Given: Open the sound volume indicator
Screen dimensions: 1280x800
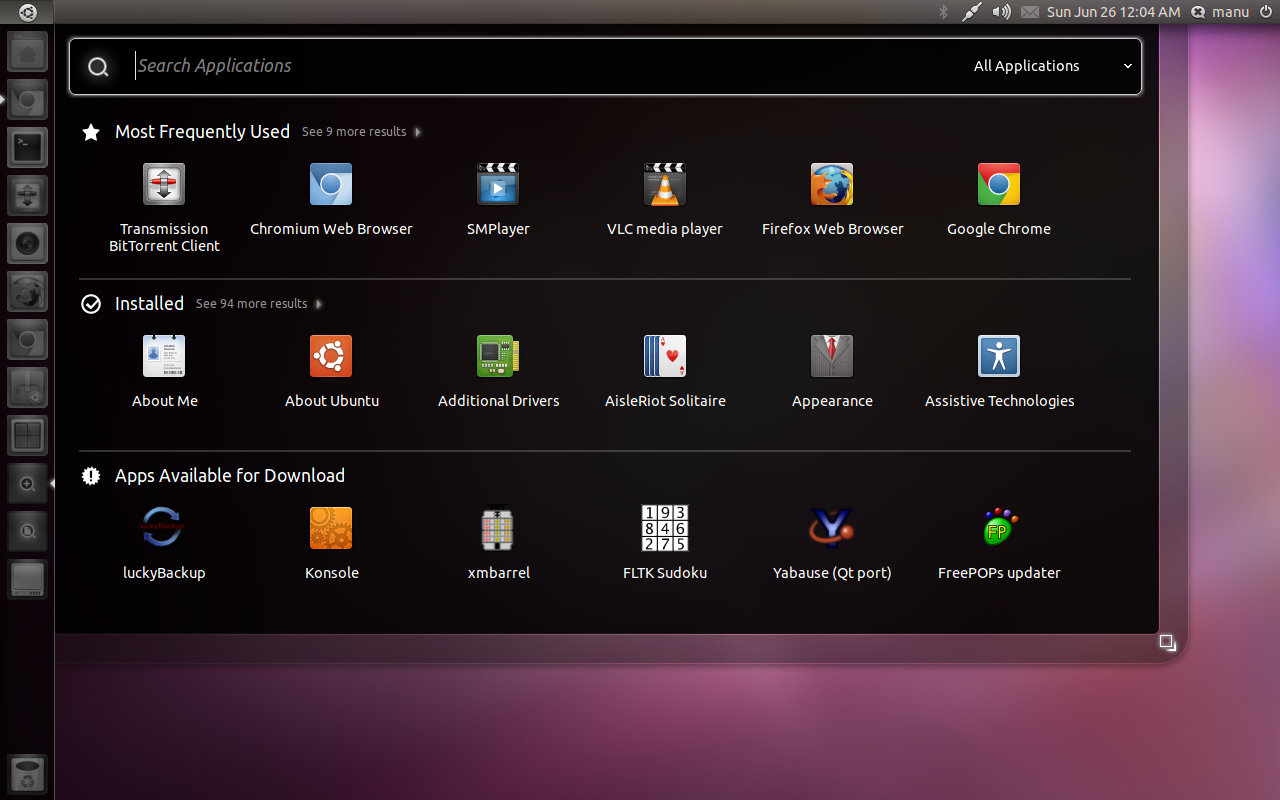Looking at the screenshot, I should pos(1001,12).
